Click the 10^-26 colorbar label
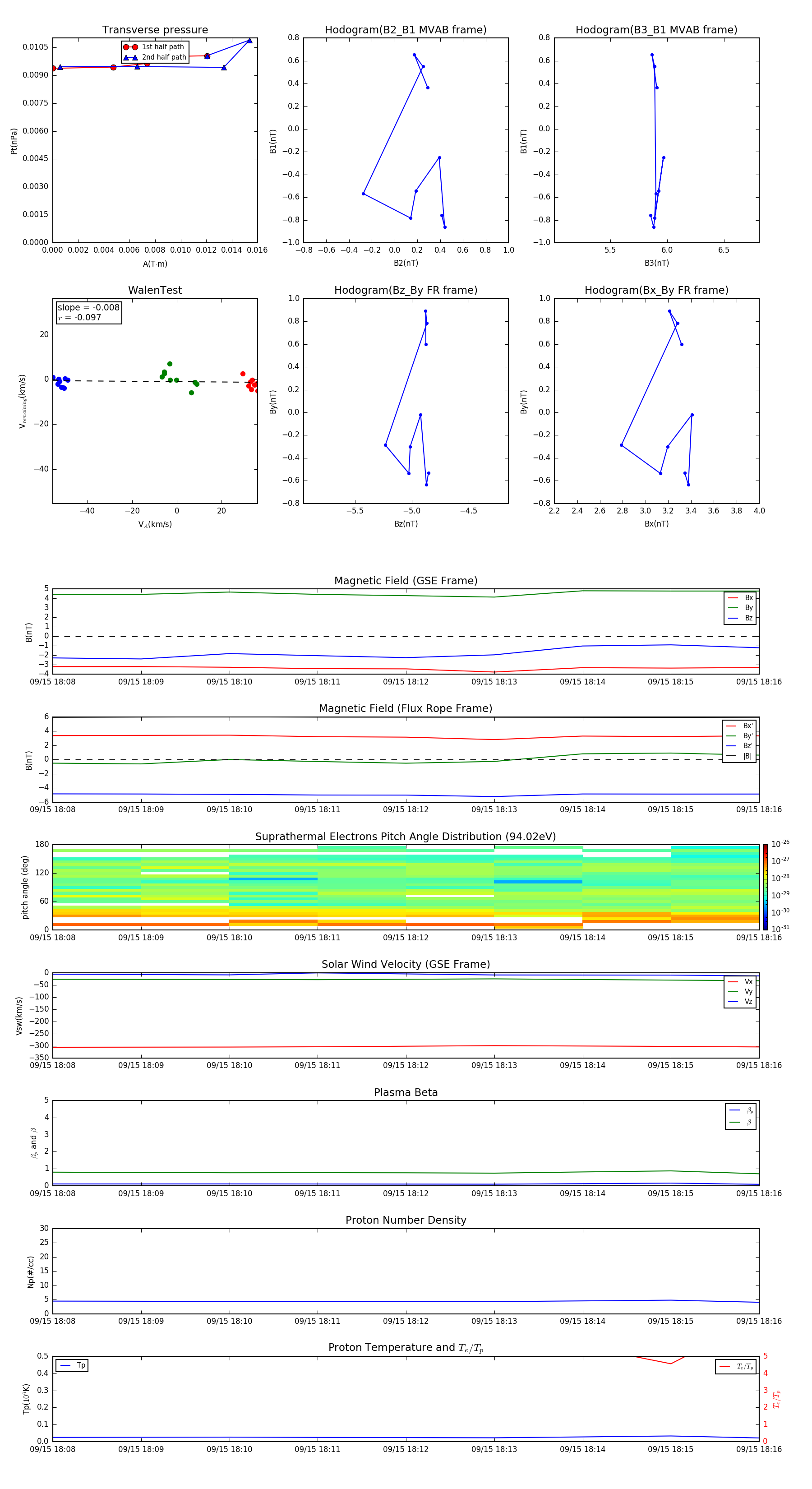 coord(780,844)
